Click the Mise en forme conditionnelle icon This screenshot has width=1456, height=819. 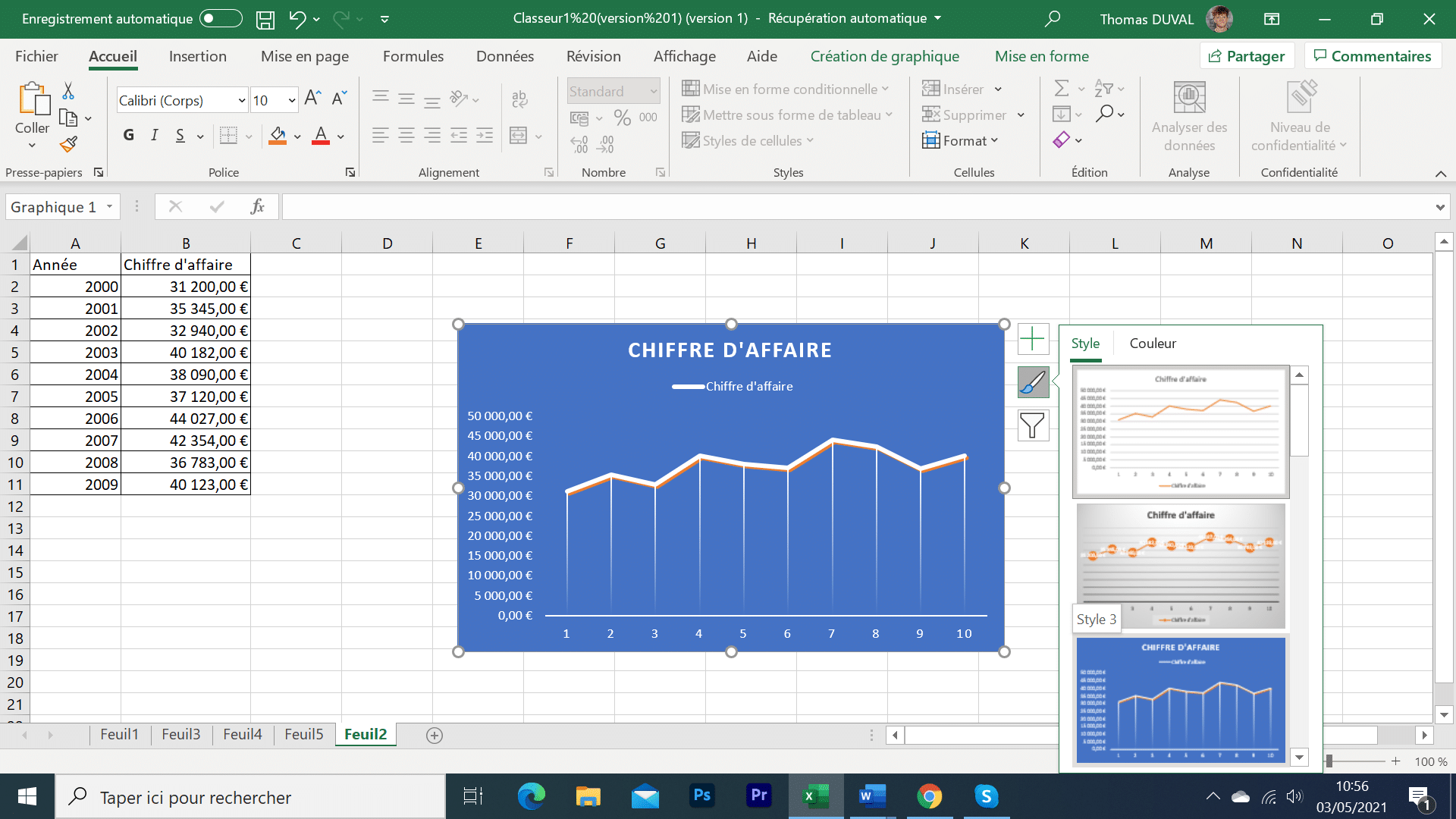point(691,88)
